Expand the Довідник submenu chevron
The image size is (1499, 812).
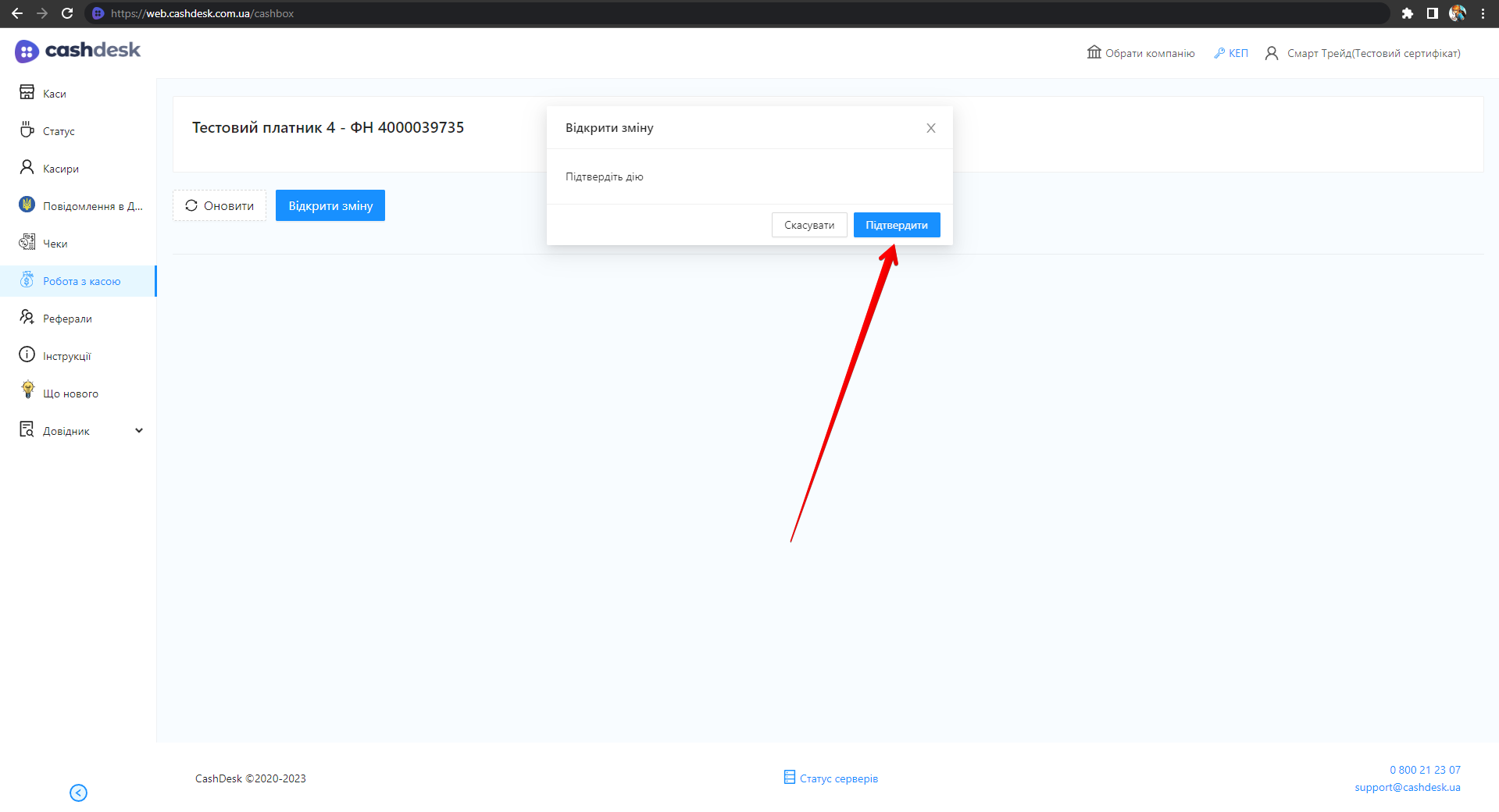pyautogui.click(x=139, y=430)
